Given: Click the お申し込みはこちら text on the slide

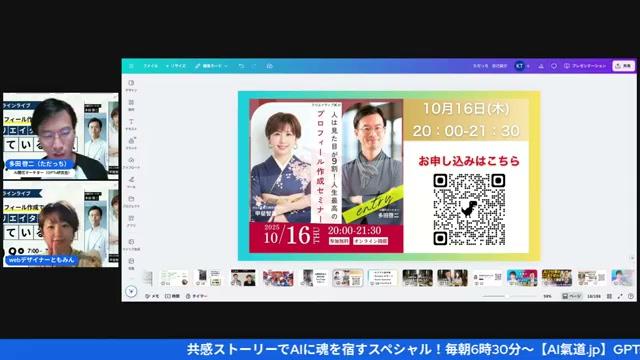Looking at the screenshot, I should tap(469, 161).
